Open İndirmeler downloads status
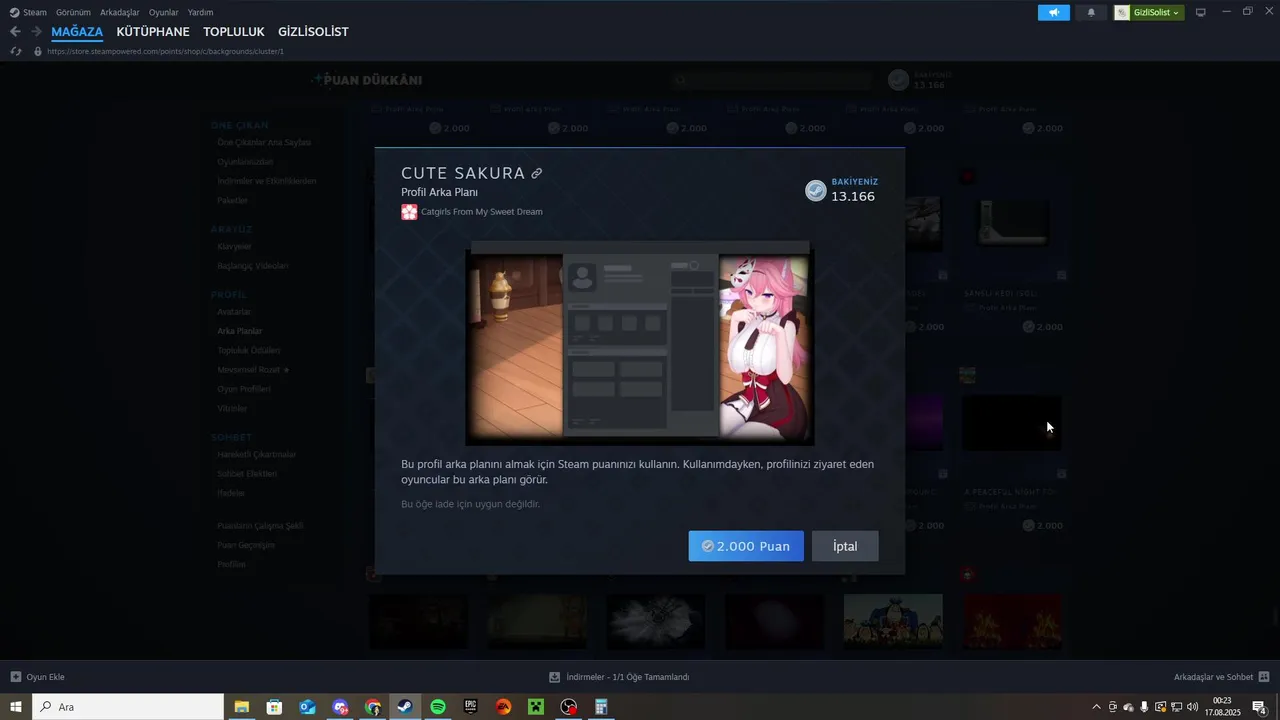Screen dimensions: 1280x720 pos(620,677)
